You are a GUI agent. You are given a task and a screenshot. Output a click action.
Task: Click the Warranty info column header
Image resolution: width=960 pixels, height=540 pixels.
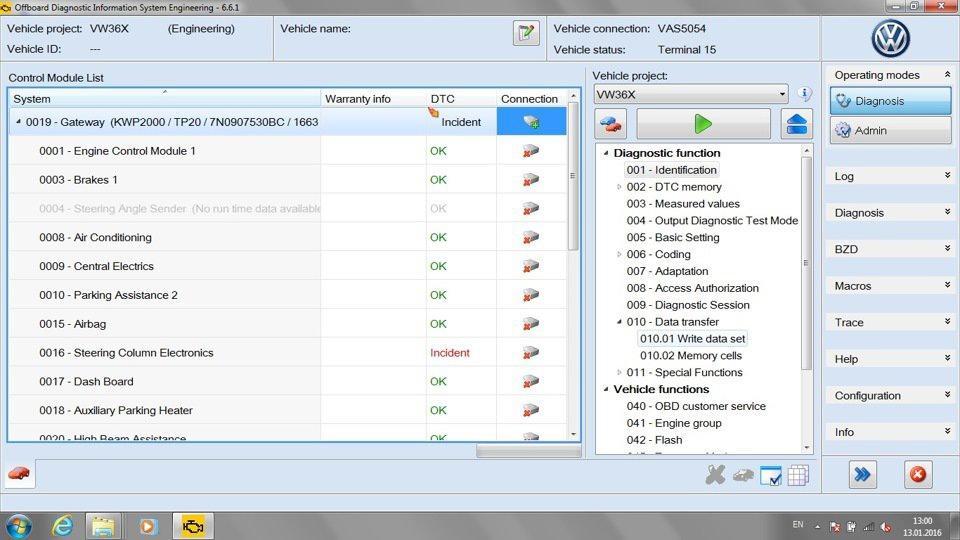(373, 99)
